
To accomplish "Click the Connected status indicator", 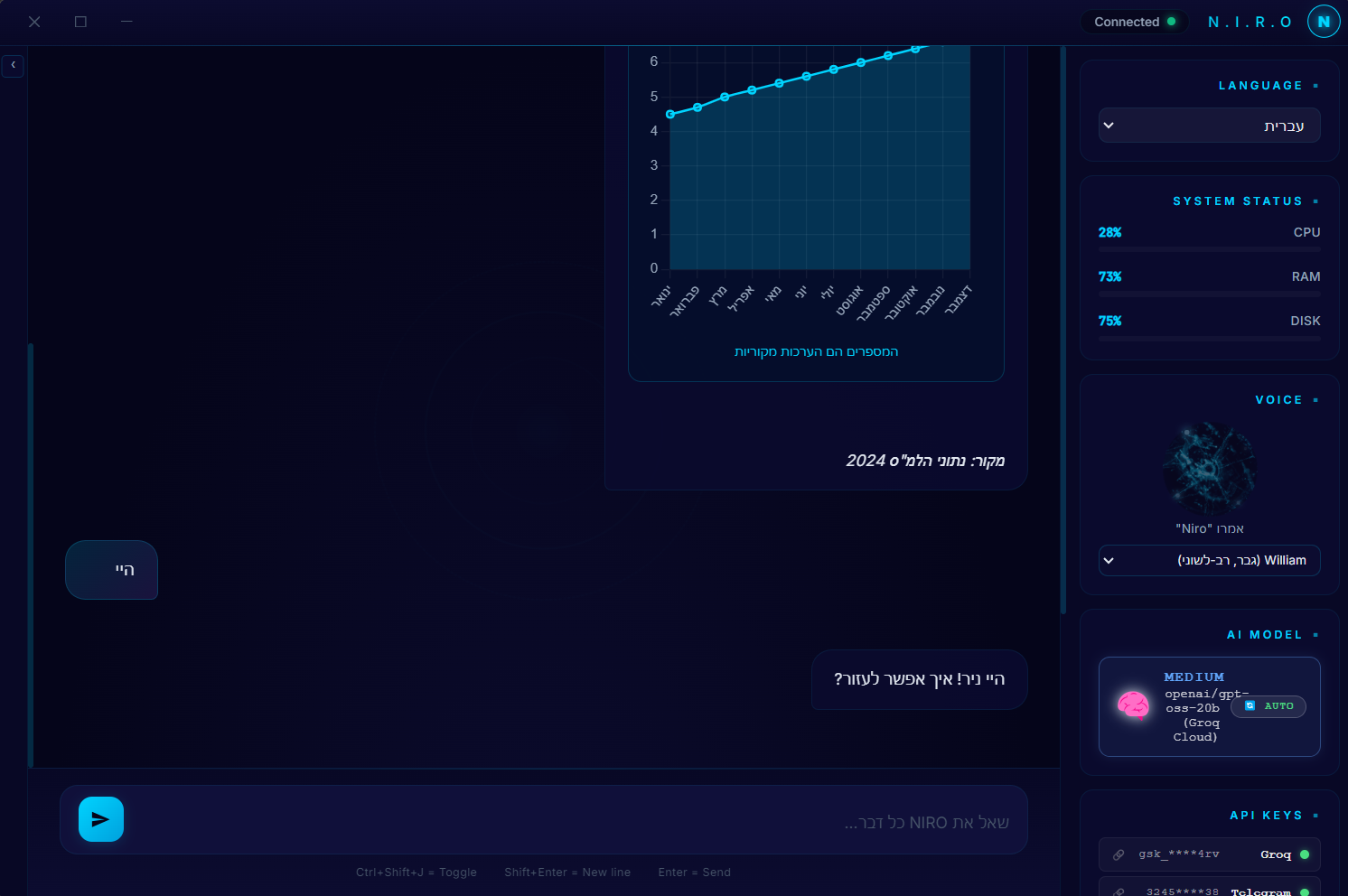I will [1135, 22].
